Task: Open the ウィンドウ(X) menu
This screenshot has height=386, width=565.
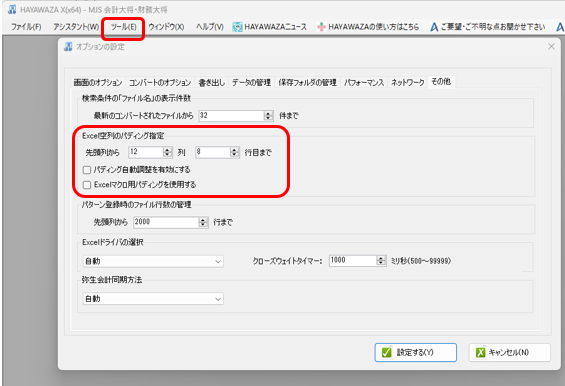Action: point(166,27)
